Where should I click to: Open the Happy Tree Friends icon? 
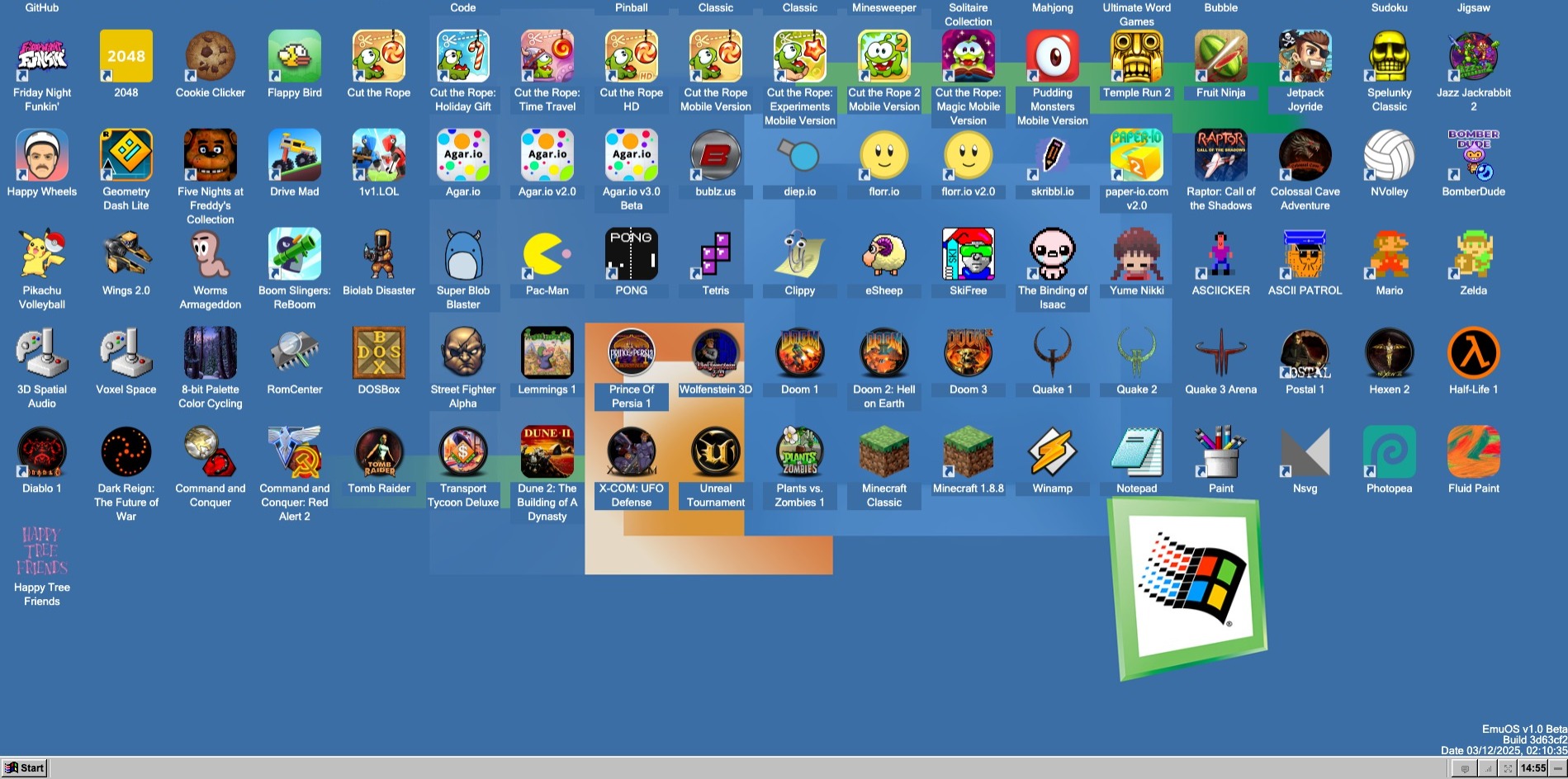(42, 551)
